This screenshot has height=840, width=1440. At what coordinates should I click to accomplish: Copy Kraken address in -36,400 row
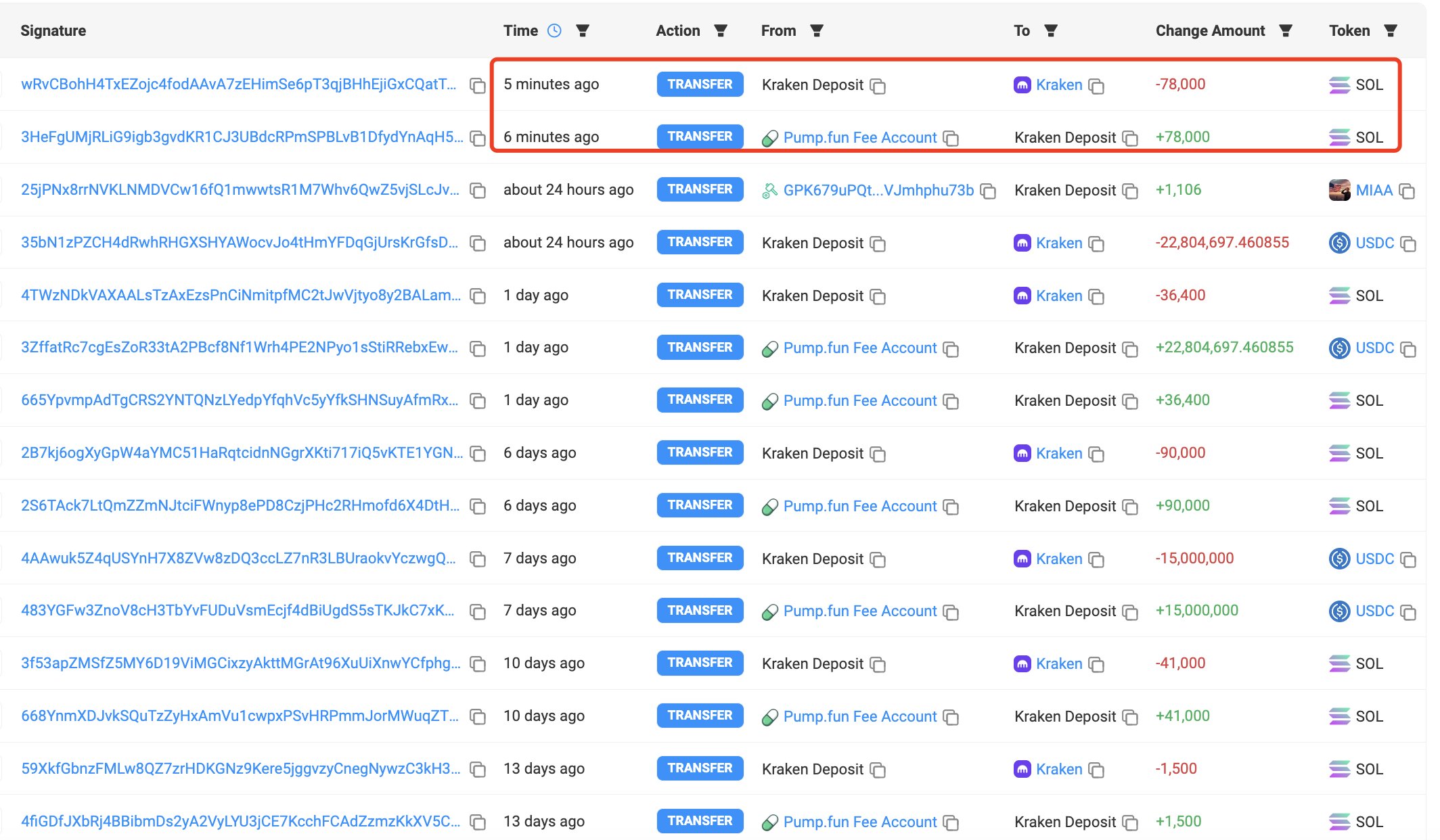[x=1096, y=297]
